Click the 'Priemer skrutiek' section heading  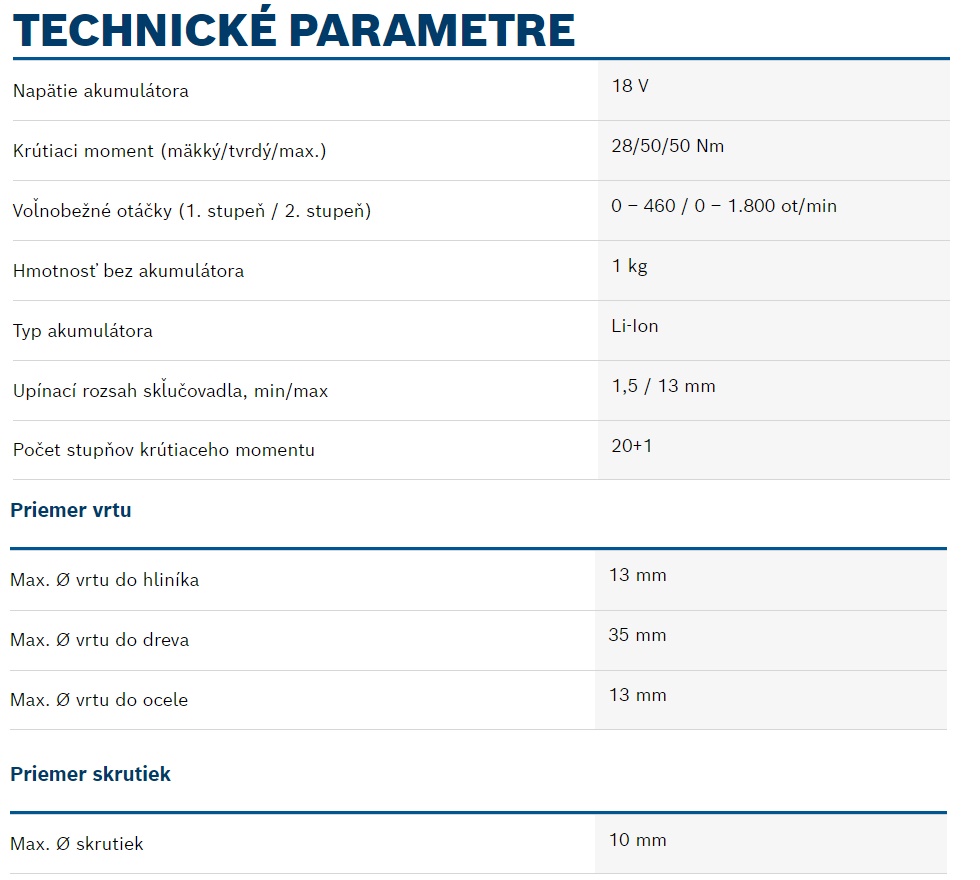coord(90,774)
